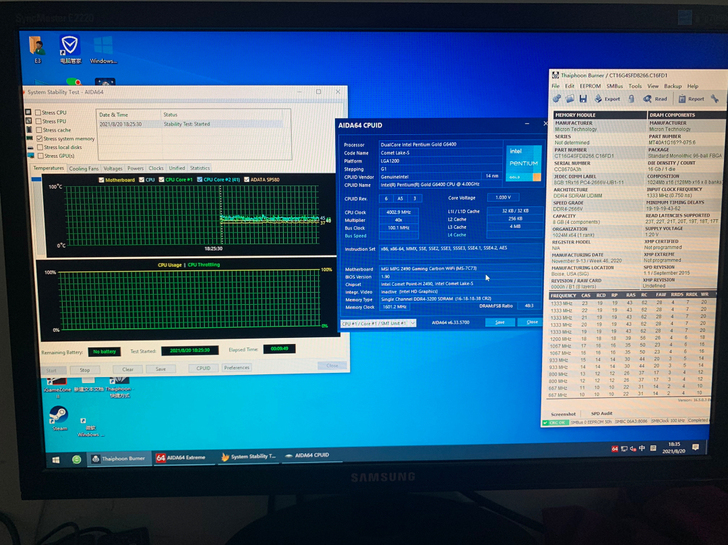Switch to Thaiphoon Burner taskbar item
728x545 pixels.
tap(119, 459)
